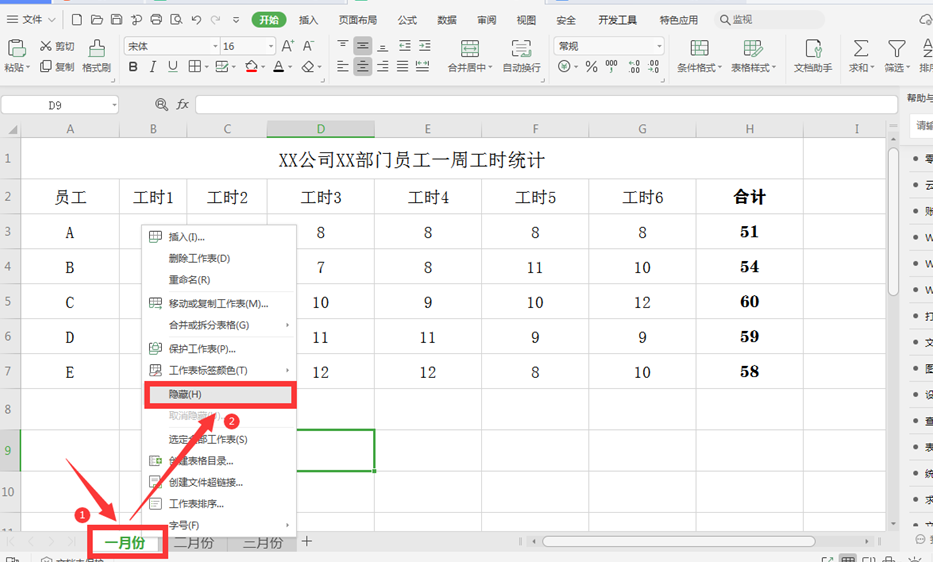Click the Paste icon
The image size is (933, 562).
[x=16, y=48]
